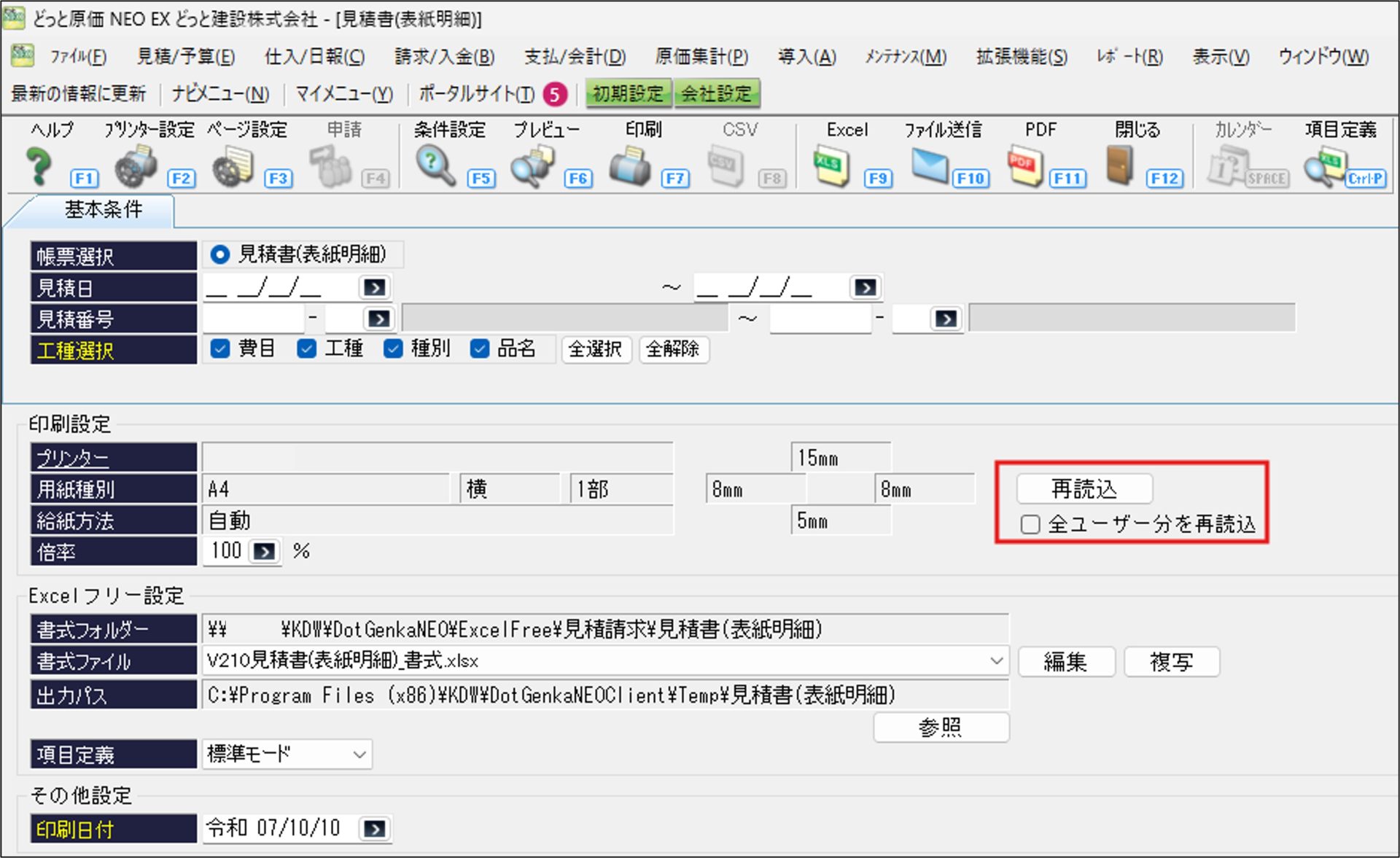Click the 印刷 printer icon
1400x858 pixels.
click(x=629, y=166)
